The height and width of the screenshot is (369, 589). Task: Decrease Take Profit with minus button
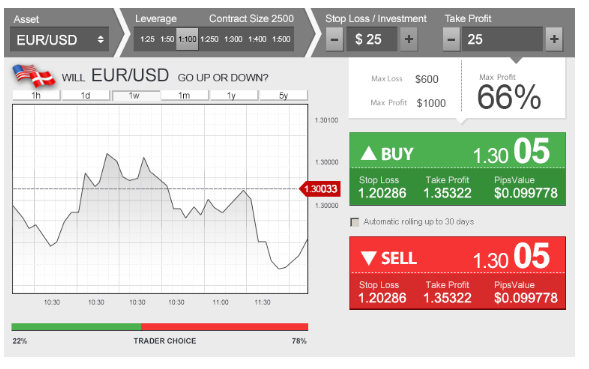tap(452, 39)
